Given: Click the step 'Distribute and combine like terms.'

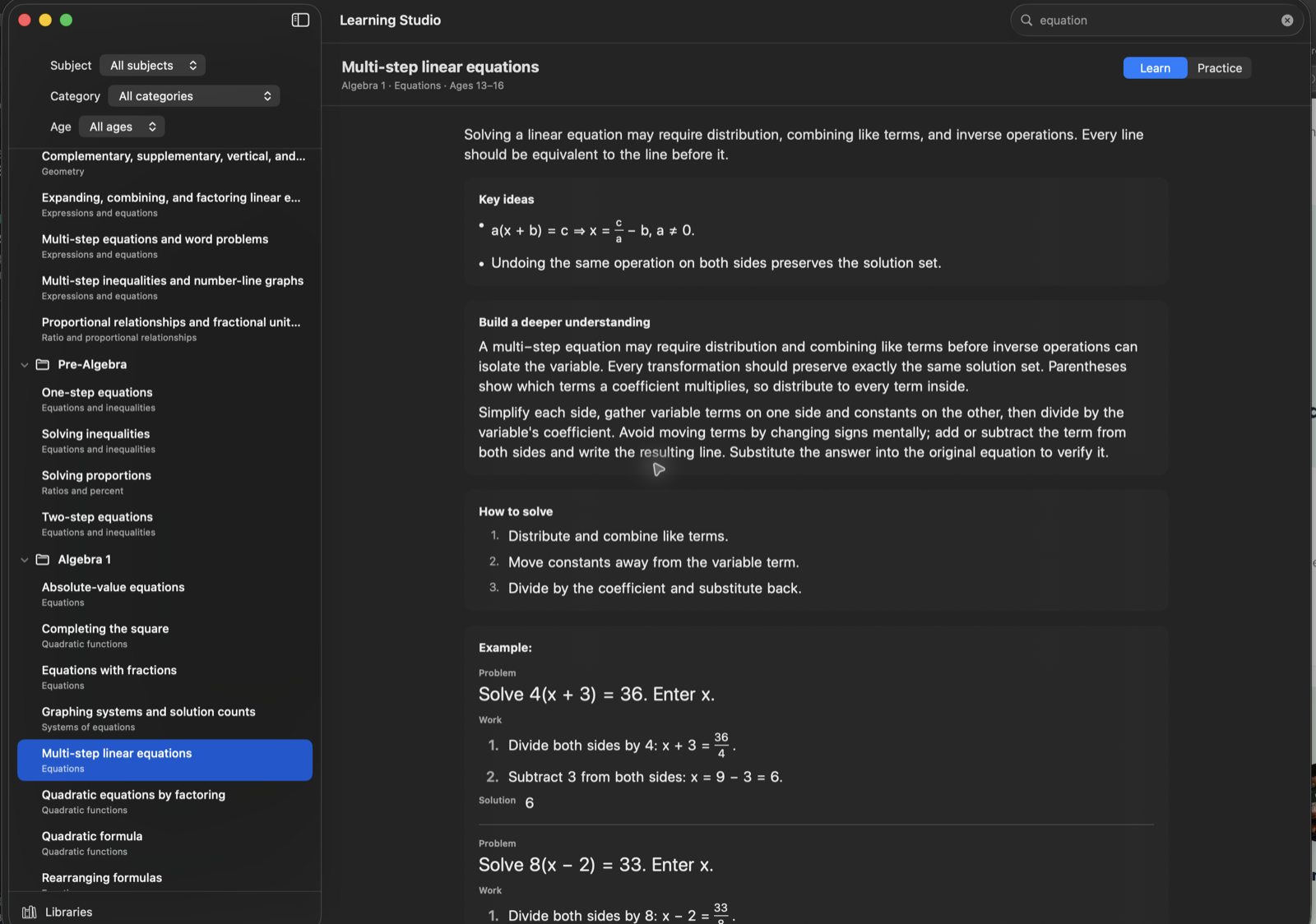Looking at the screenshot, I should click(x=618, y=536).
